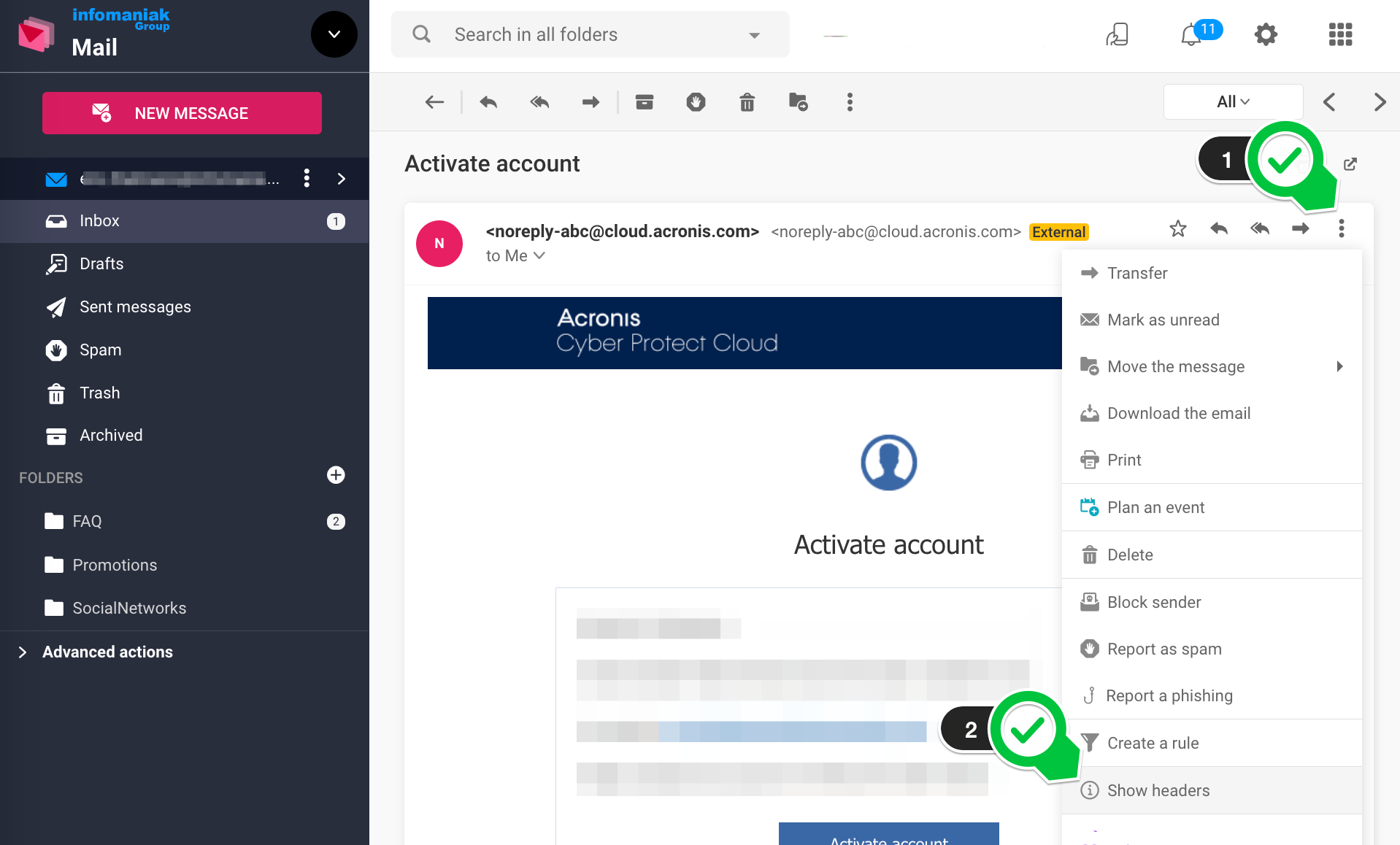Screen dimensions: 1400x845
Task: Star the message from noreply-abc
Action: [x=1178, y=229]
